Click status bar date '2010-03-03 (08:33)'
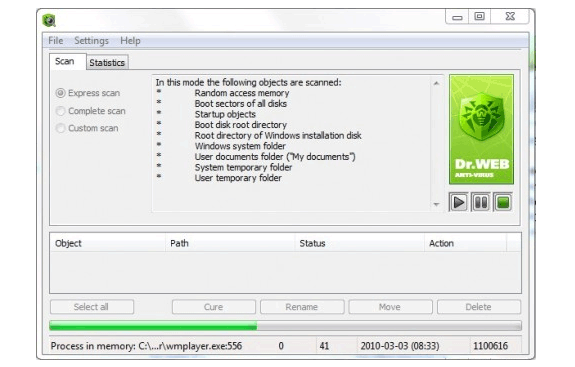The height and width of the screenshot is (367, 575). click(400, 346)
